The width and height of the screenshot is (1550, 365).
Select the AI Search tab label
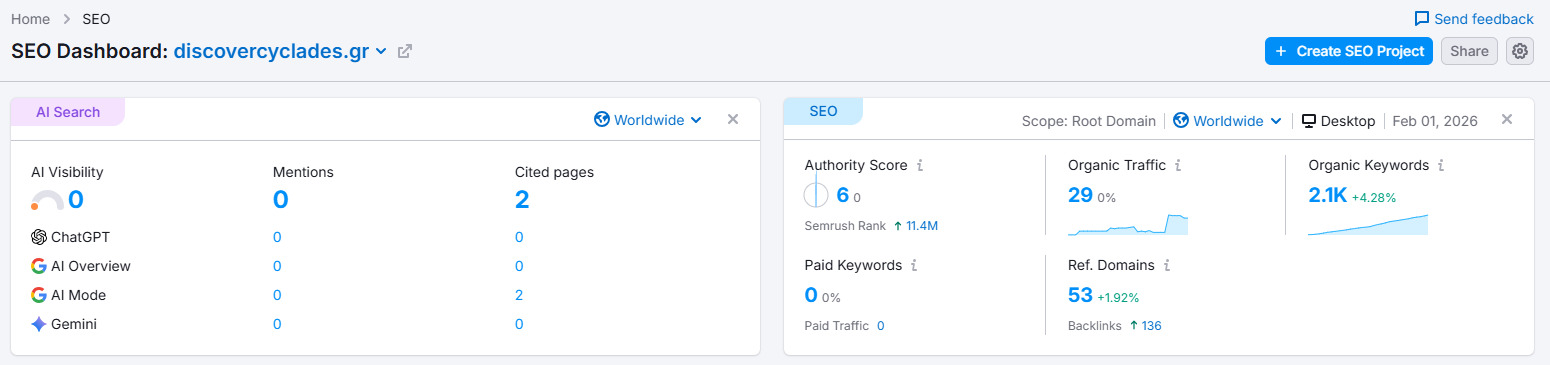68,112
